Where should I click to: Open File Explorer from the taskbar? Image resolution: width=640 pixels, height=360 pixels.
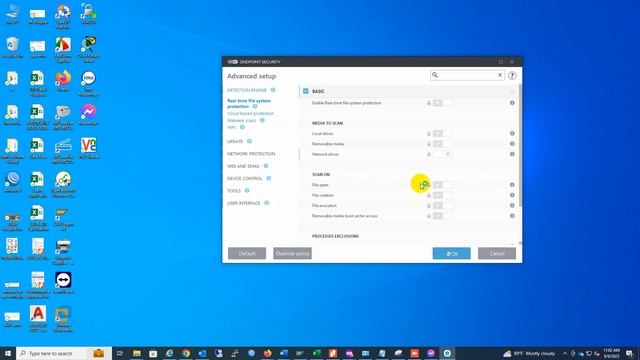tap(137, 353)
